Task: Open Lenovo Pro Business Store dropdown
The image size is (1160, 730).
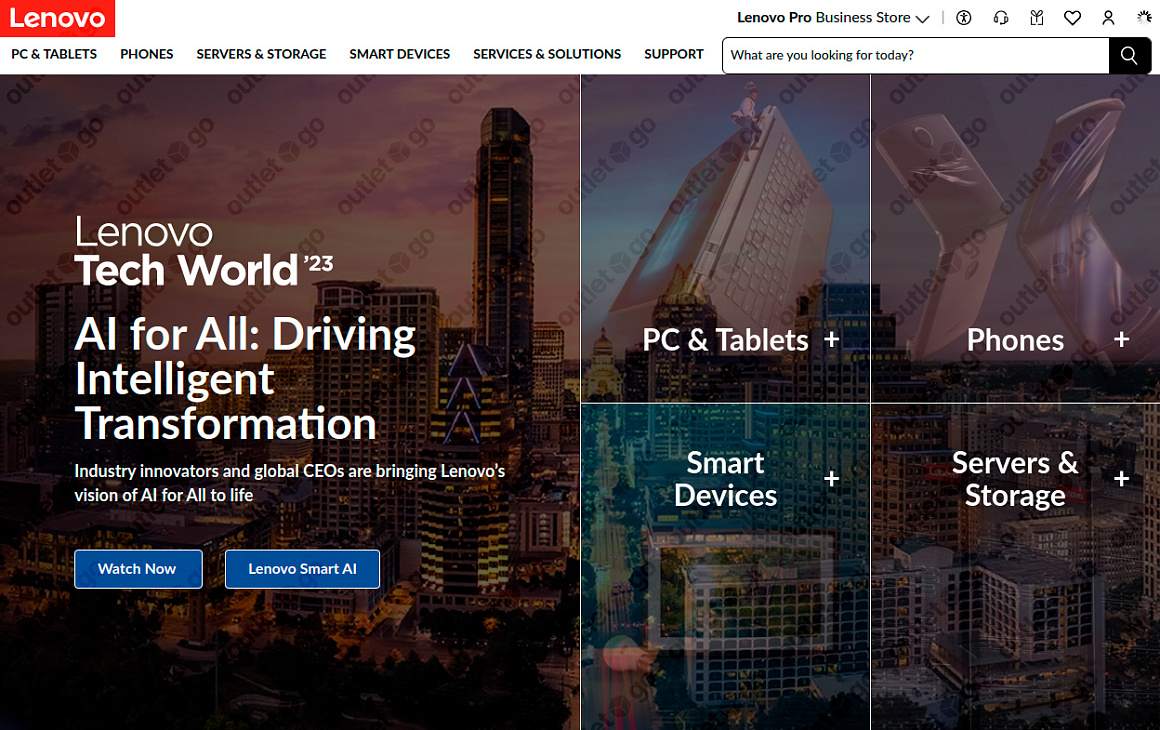Action: pos(832,18)
